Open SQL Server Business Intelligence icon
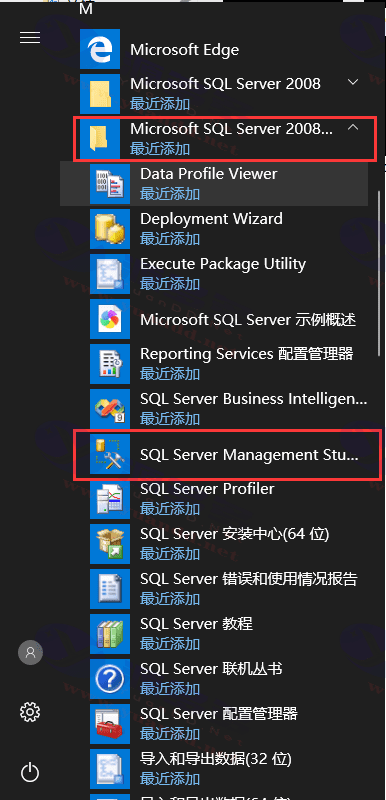 point(110,409)
